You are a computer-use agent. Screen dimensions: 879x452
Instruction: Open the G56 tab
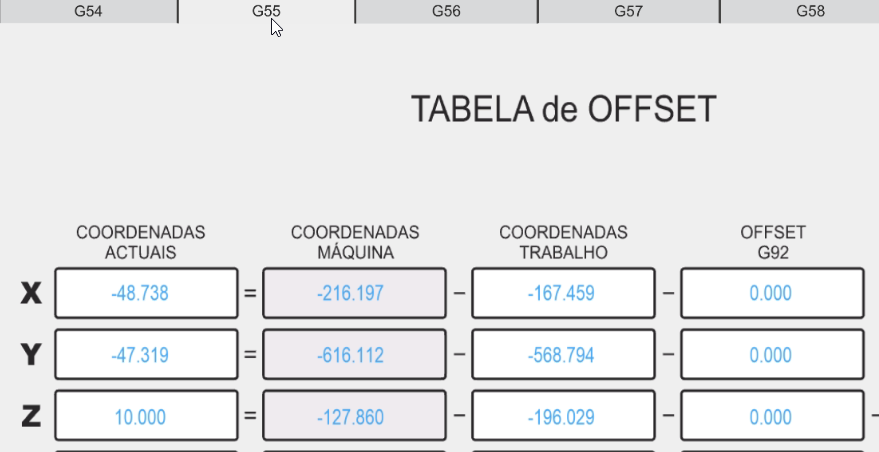(446, 11)
